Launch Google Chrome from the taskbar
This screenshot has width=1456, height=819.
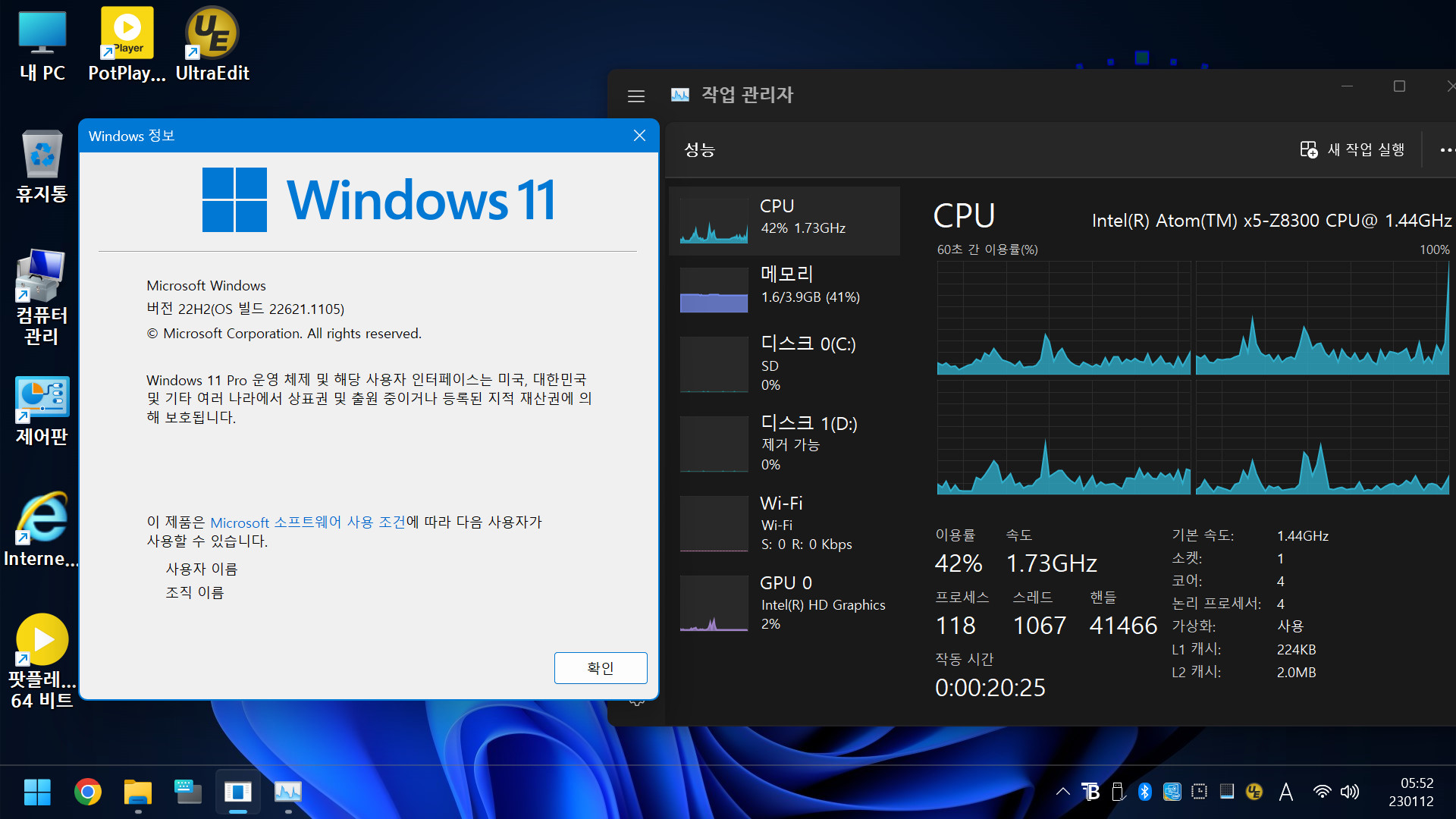[x=88, y=792]
